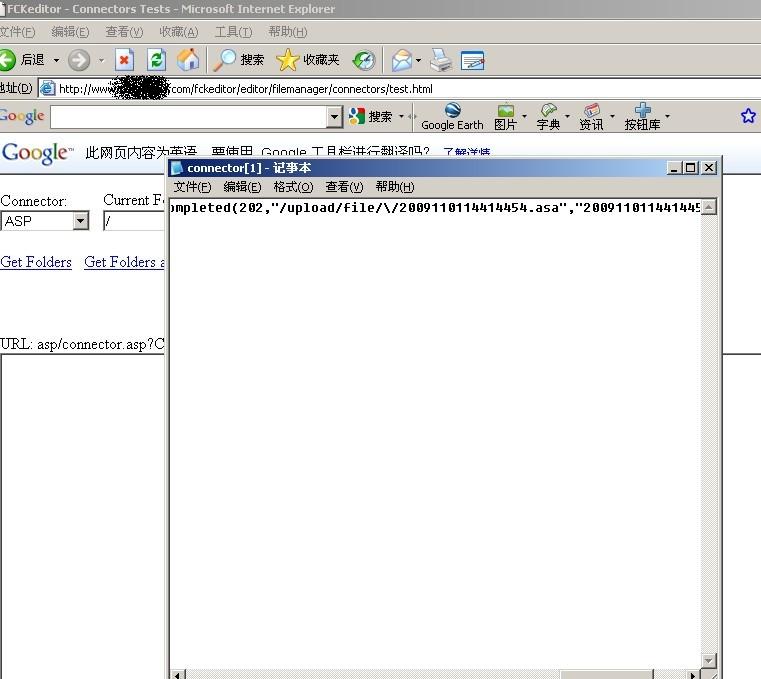Close the Notepad connector window
This screenshot has width=761, height=679.
tap(709, 168)
